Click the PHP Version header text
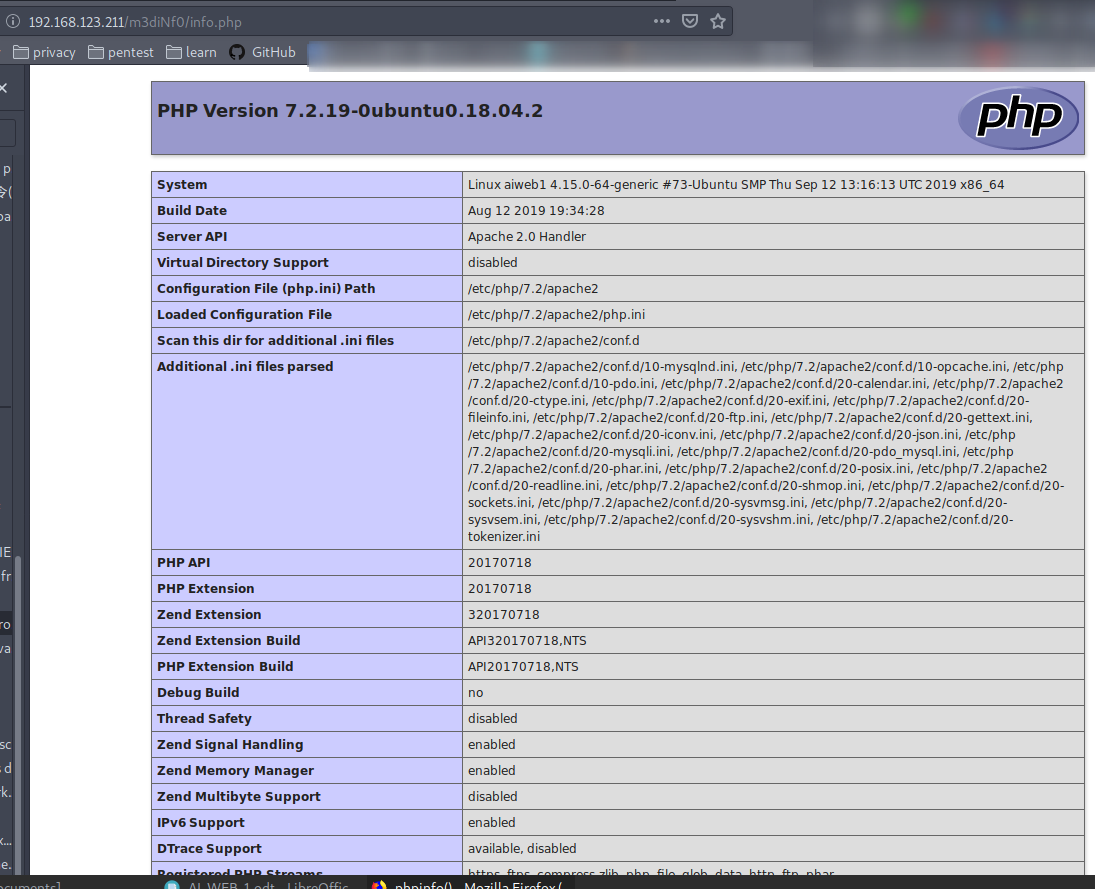The image size is (1095, 889). [x=349, y=110]
